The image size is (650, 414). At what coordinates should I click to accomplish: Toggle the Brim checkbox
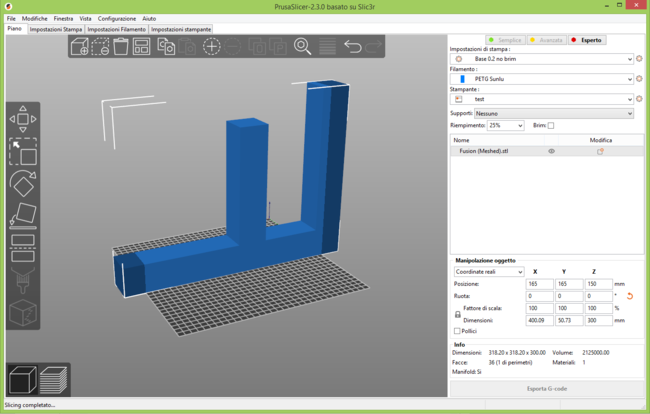[x=550, y=126]
